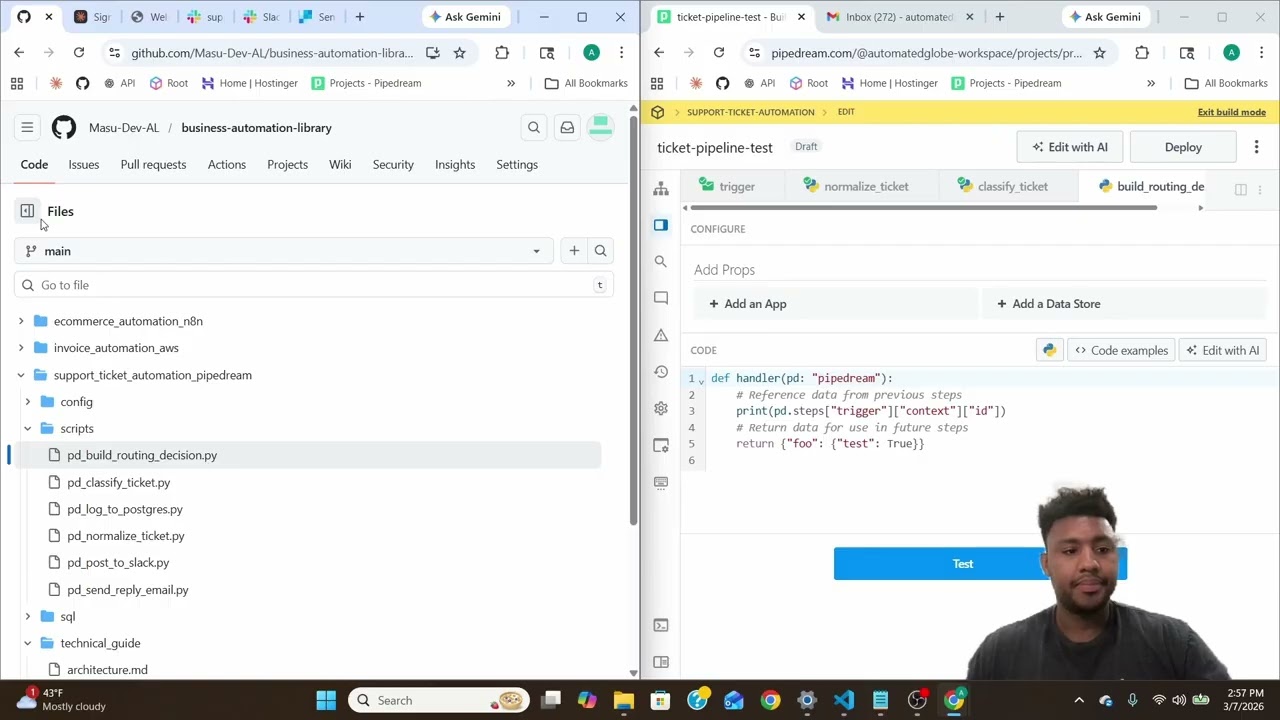The image size is (1280, 720).
Task: Expand the sql folder
Action: (x=28, y=617)
